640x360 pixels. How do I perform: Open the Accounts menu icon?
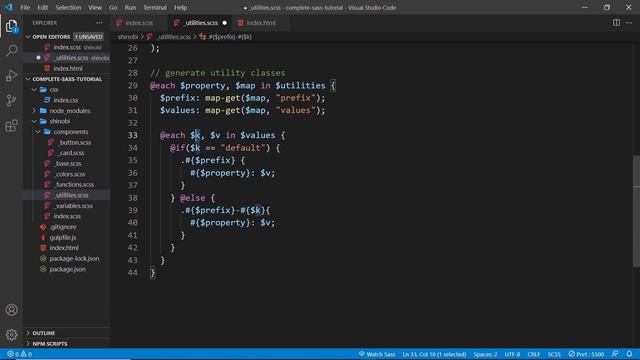[x=11, y=310]
